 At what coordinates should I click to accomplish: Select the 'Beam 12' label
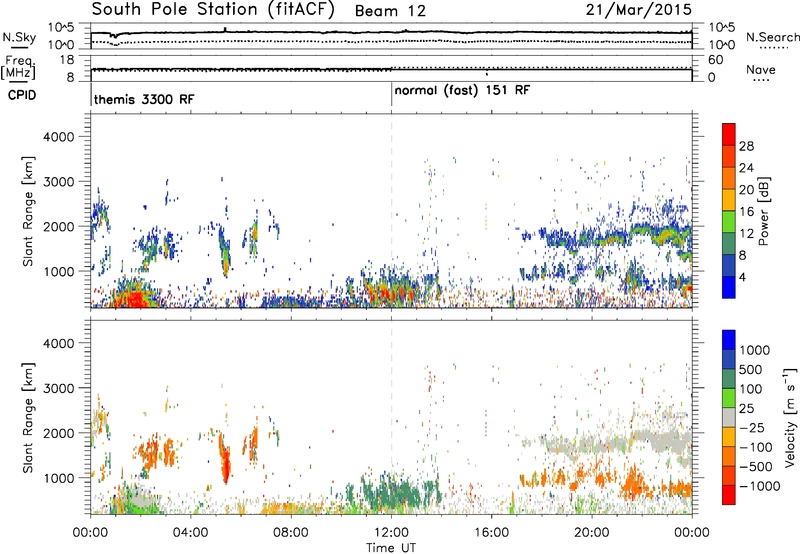[x=390, y=11]
